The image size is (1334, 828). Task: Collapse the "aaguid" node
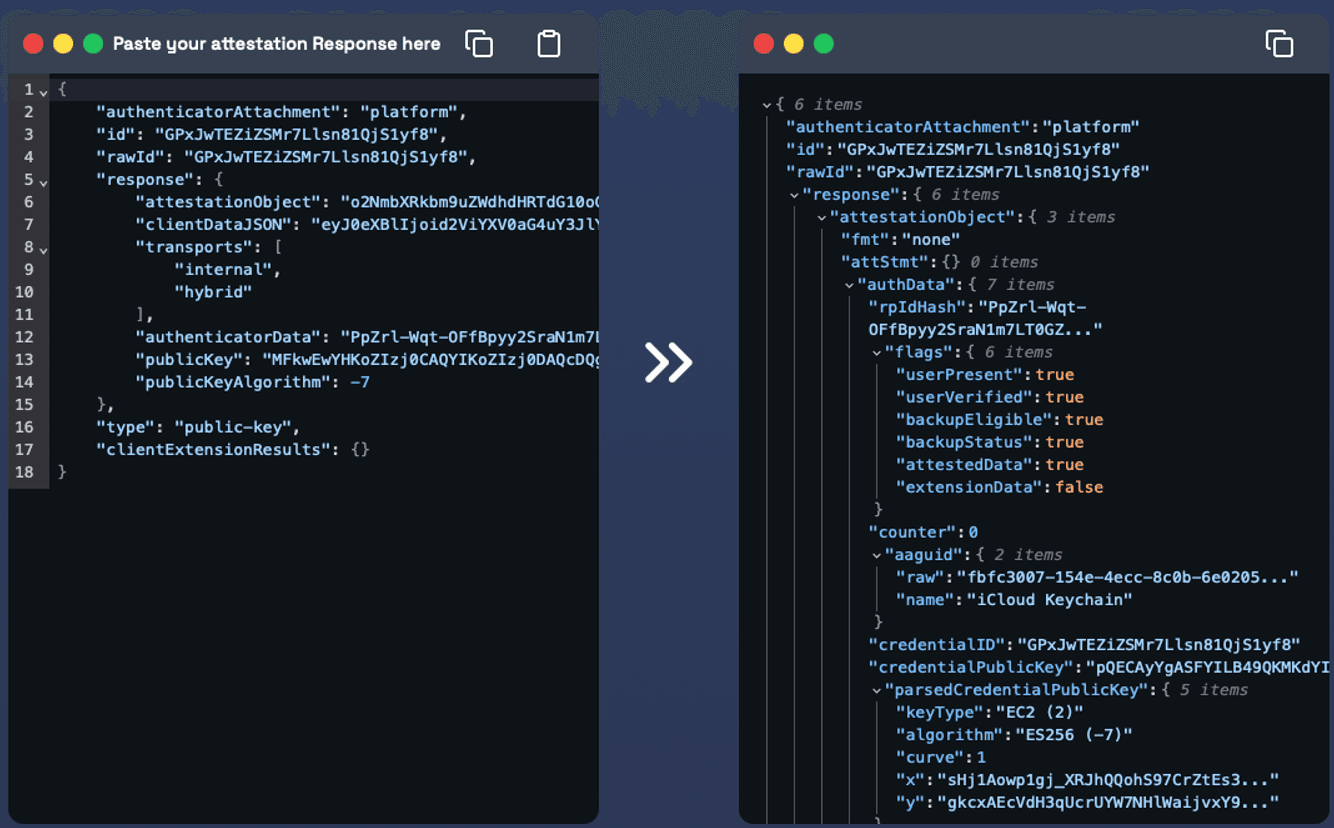coord(877,555)
